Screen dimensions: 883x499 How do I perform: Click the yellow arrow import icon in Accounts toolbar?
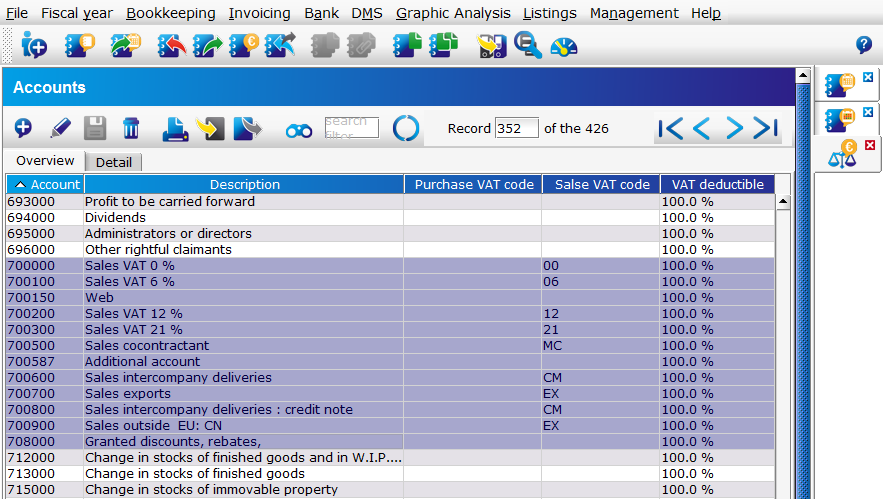pyautogui.click(x=211, y=128)
